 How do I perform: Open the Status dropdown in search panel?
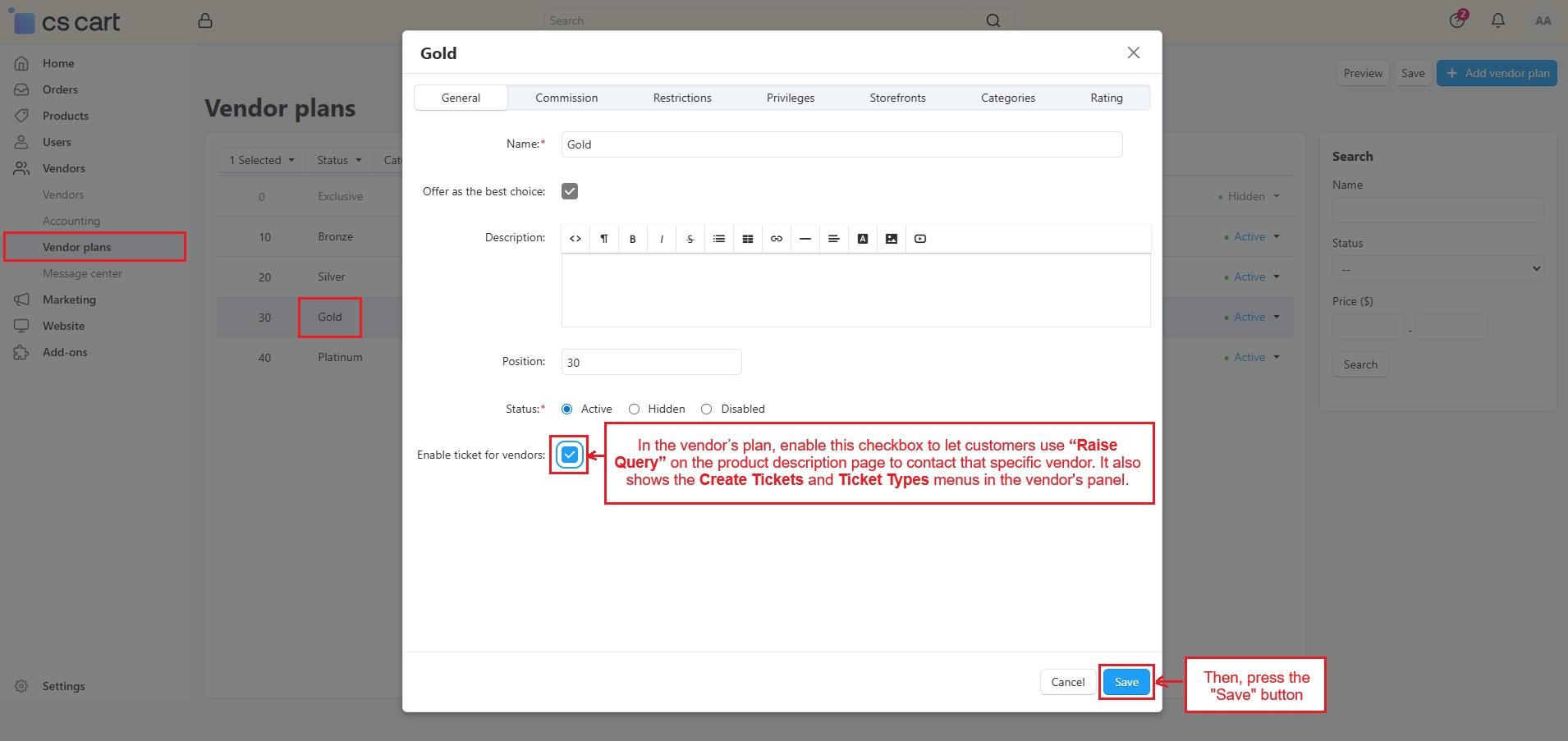click(1437, 269)
